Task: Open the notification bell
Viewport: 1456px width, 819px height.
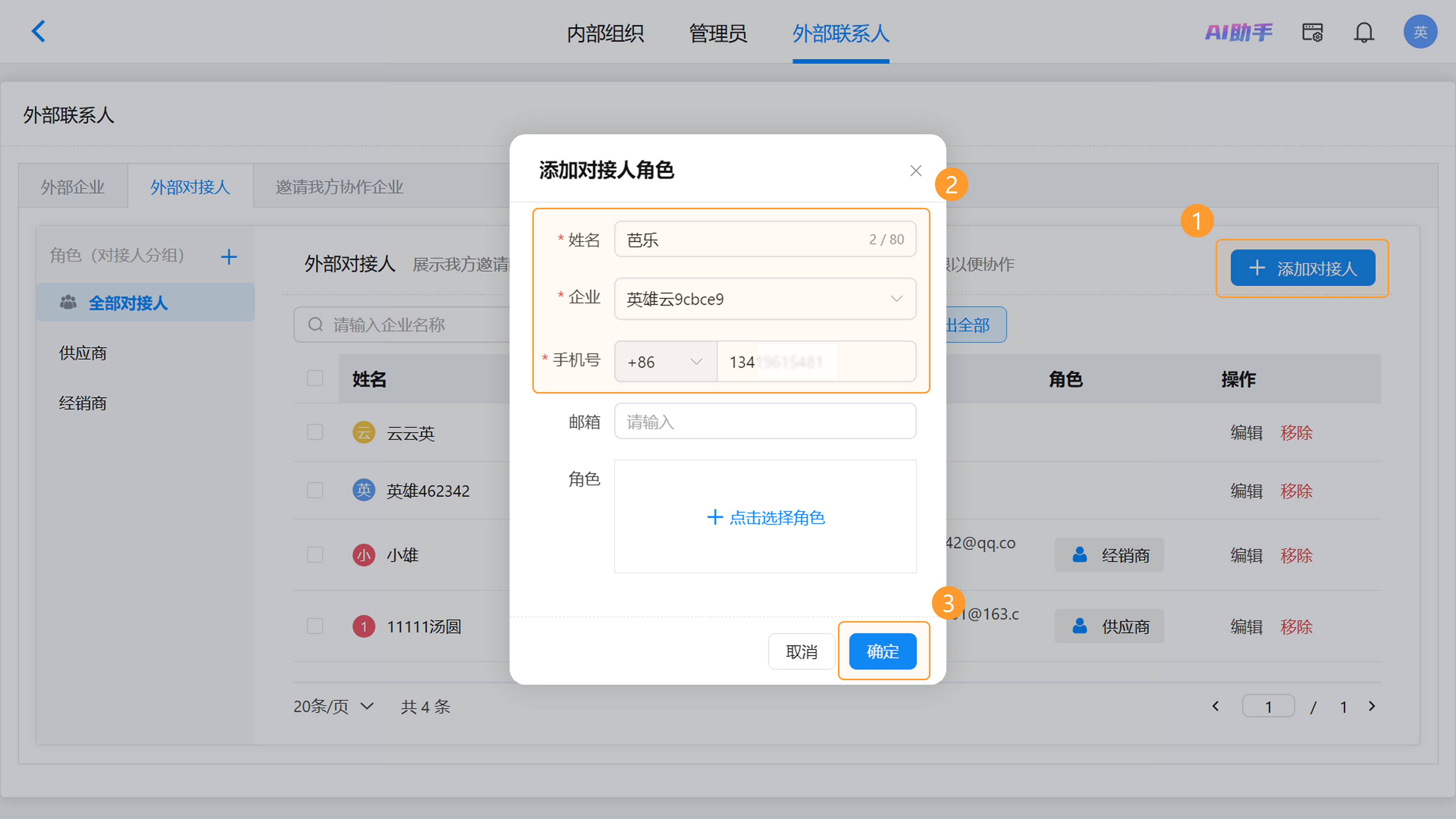Action: tap(1364, 32)
